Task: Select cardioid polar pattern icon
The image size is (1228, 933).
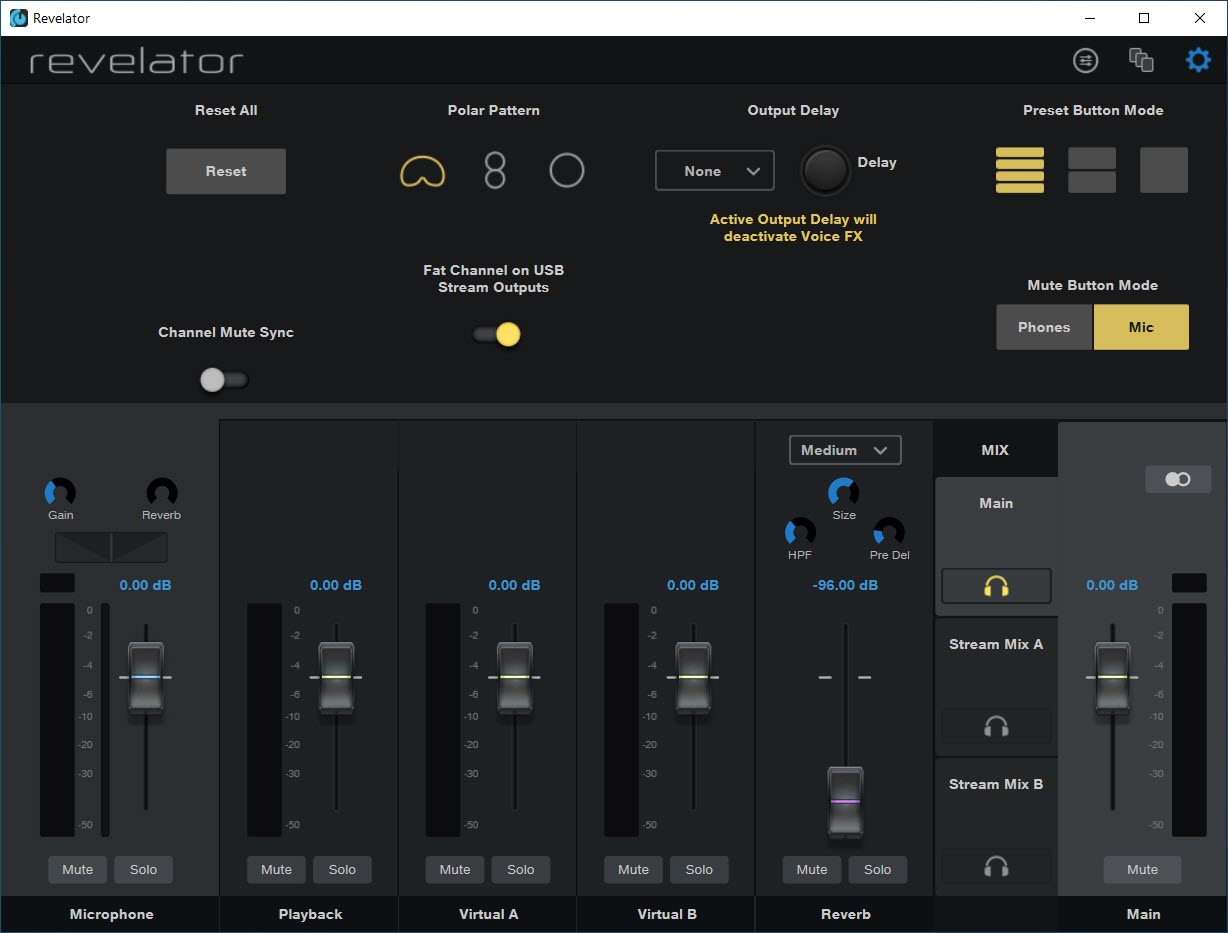Action: 423,171
